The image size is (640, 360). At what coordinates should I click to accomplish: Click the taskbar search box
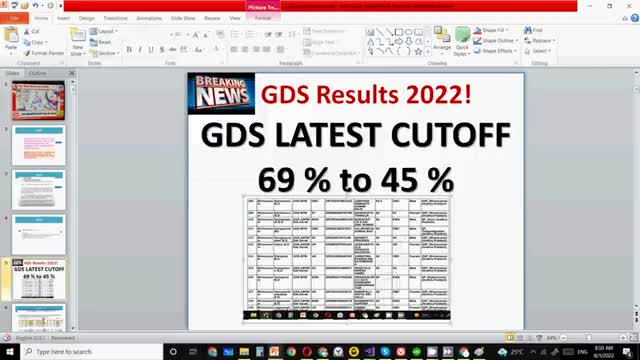pos(91,351)
